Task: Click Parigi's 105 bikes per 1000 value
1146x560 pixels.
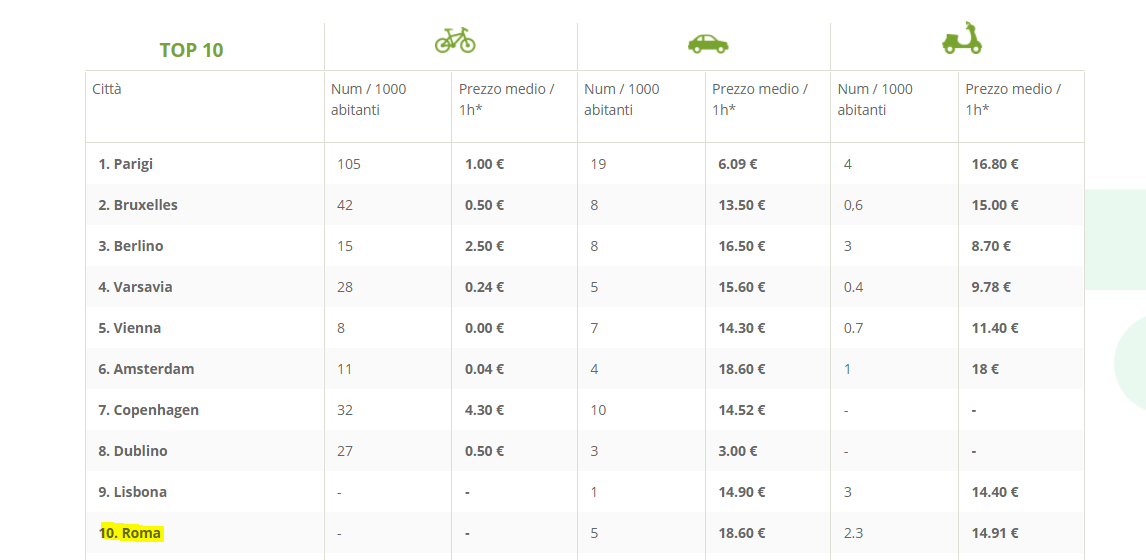Action: tap(349, 164)
